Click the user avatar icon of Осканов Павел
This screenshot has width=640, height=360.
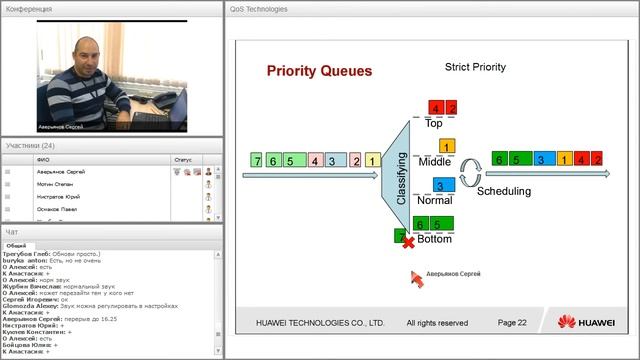[209, 209]
